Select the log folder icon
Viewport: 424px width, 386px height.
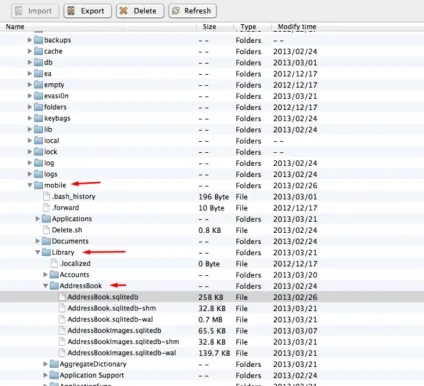click(38, 163)
